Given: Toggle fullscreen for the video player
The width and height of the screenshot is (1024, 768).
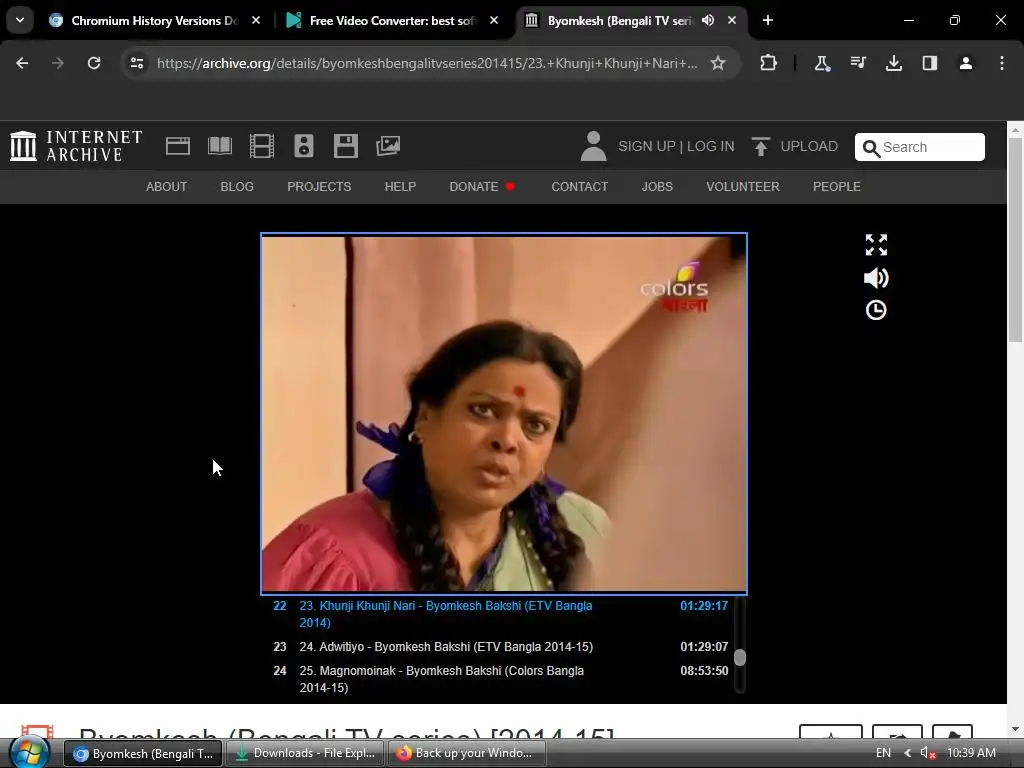Looking at the screenshot, I should pyautogui.click(x=876, y=245).
